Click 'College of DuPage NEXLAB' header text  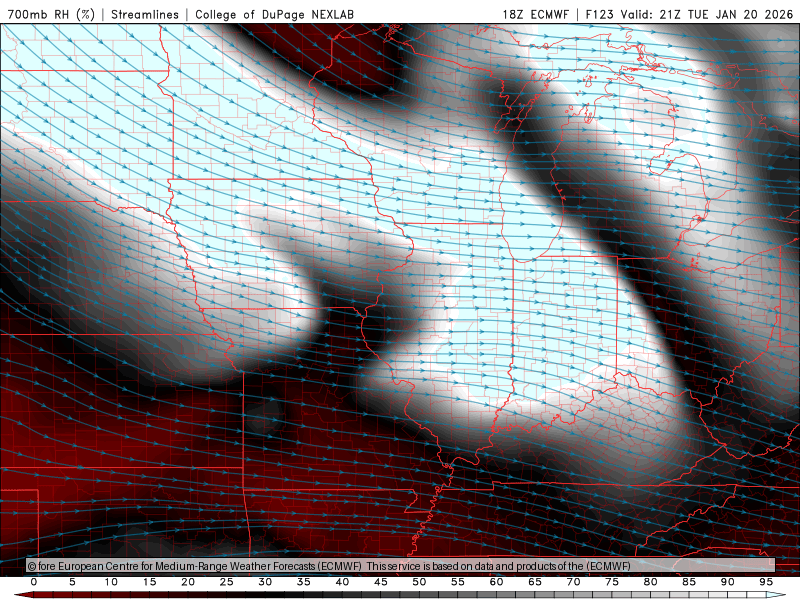[x=274, y=14]
